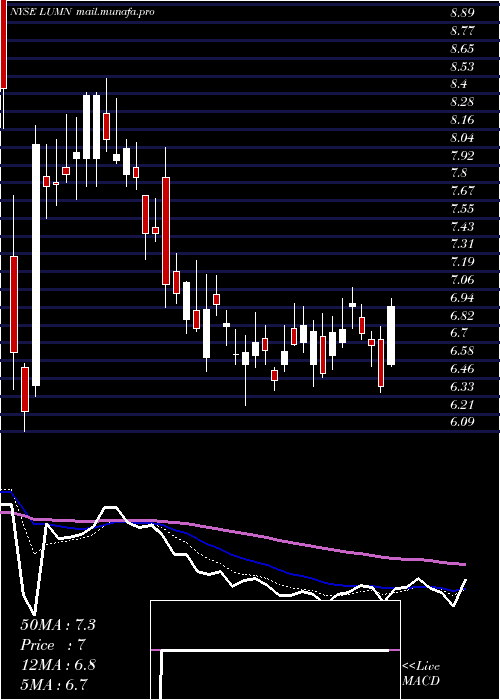Select the 6.33 price axis label
This screenshot has height=700, width=500.
[x=462, y=386]
